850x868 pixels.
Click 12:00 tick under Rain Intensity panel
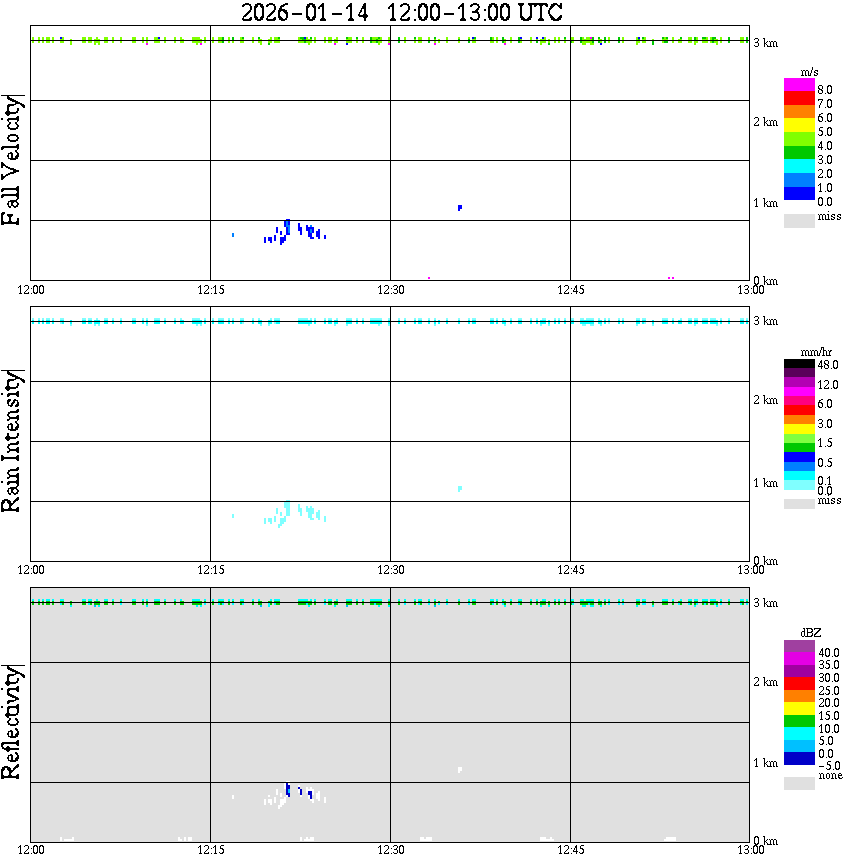pos(30,570)
